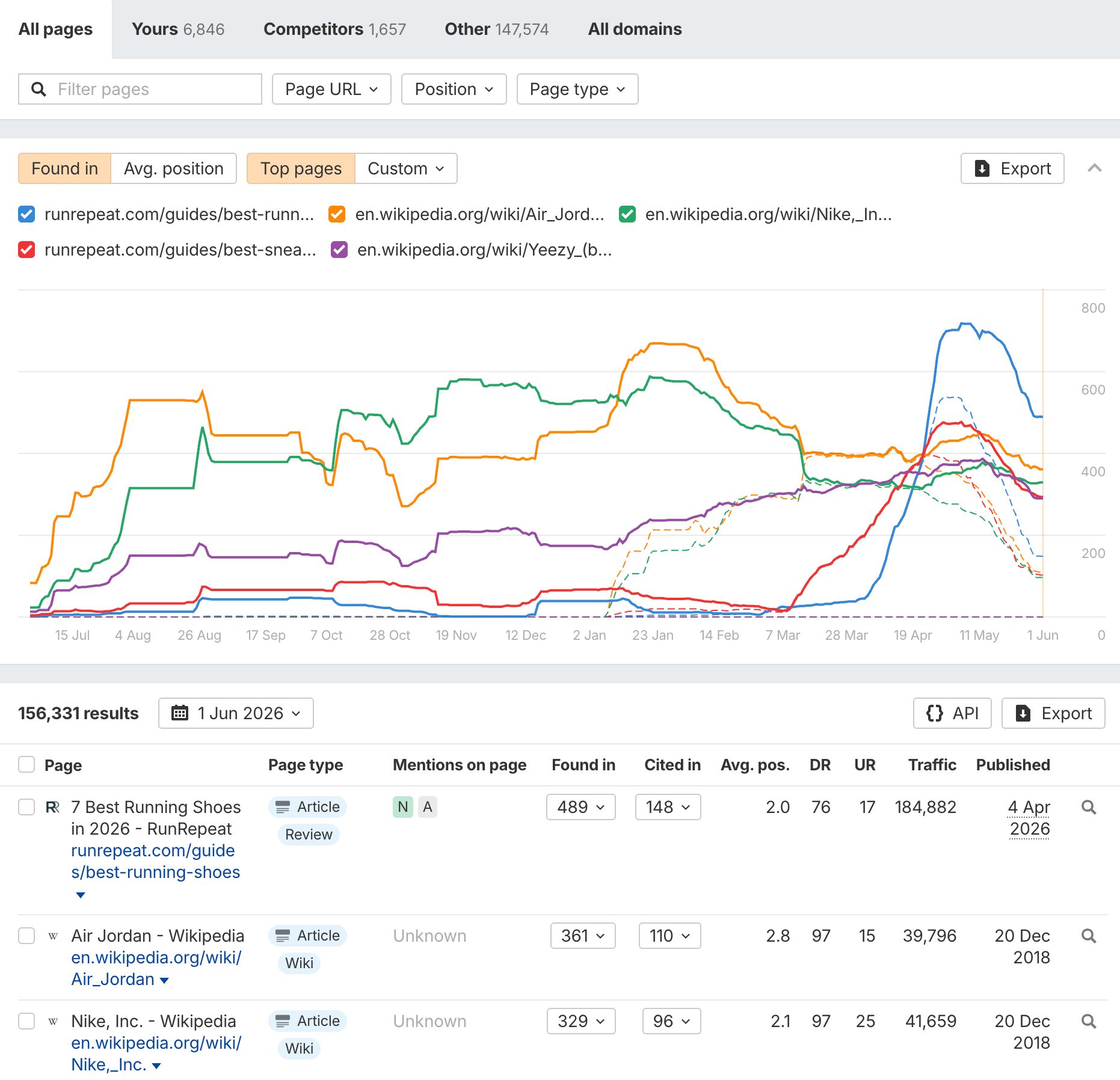This screenshot has height=1080, width=1120.
Task: Switch to the All domains tab
Action: [635, 29]
